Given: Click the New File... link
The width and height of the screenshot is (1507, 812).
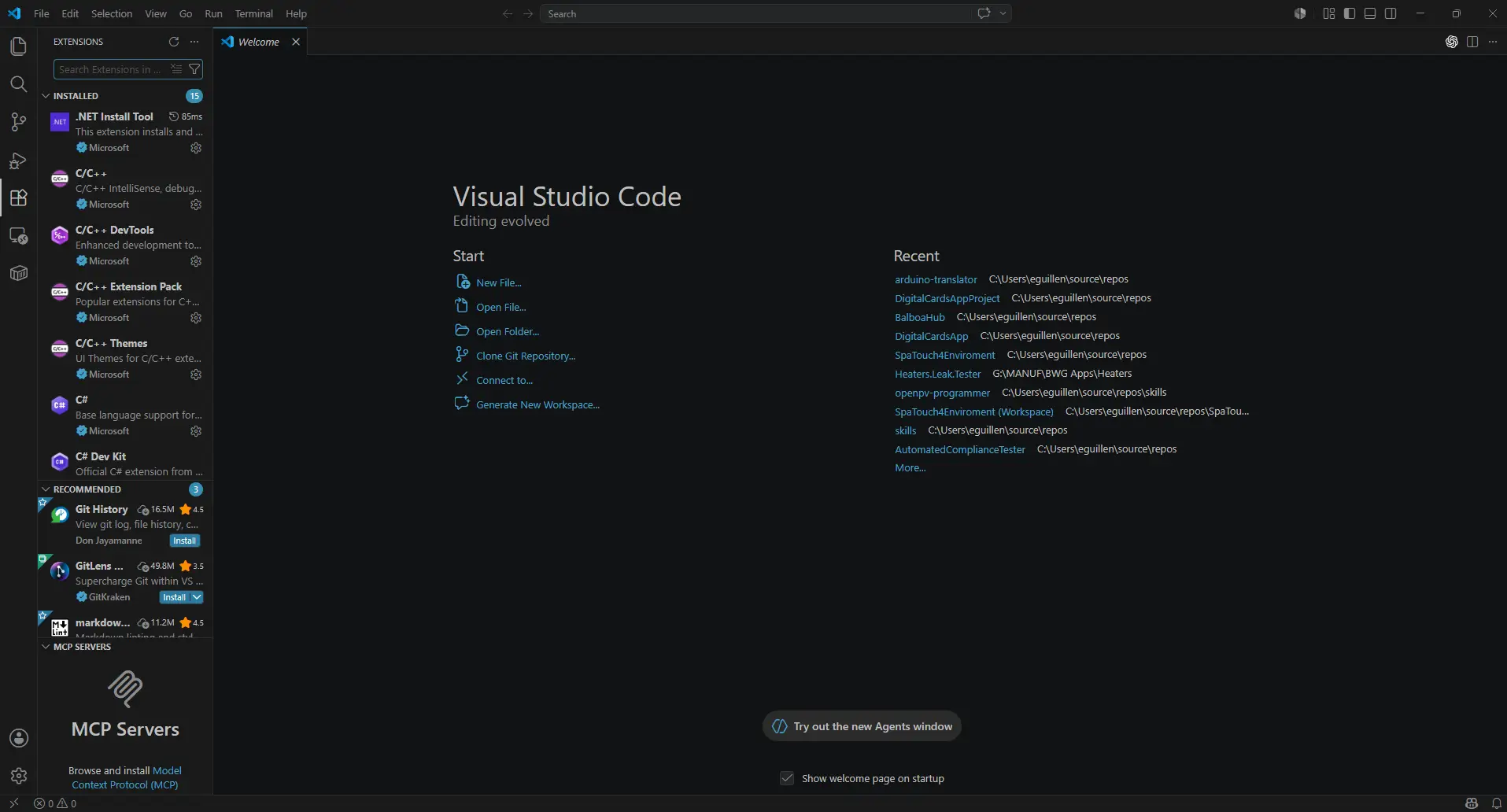Looking at the screenshot, I should (498, 282).
